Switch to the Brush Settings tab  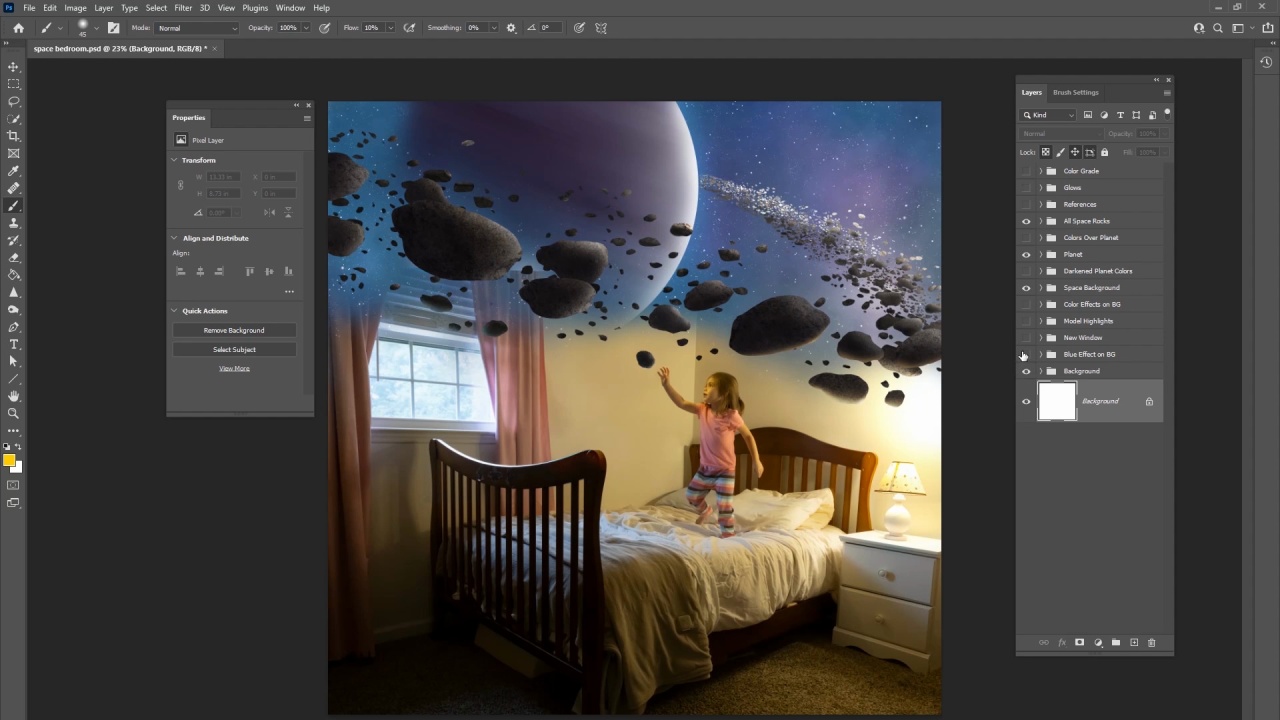pyautogui.click(x=1075, y=92)
